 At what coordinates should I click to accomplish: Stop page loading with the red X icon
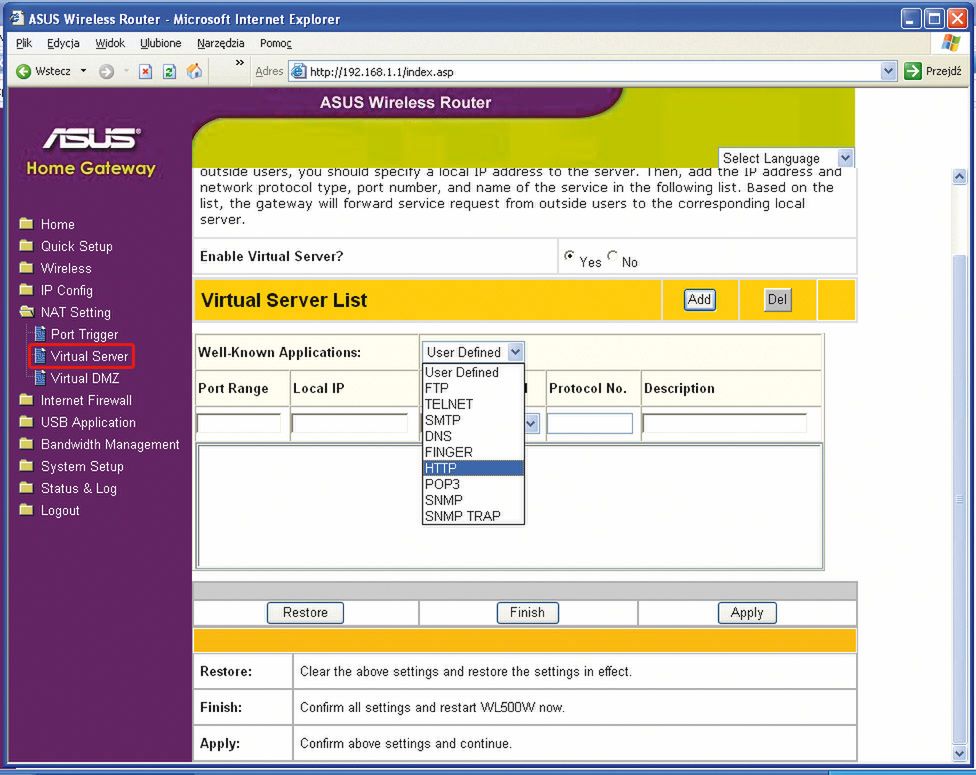(145, 72)
